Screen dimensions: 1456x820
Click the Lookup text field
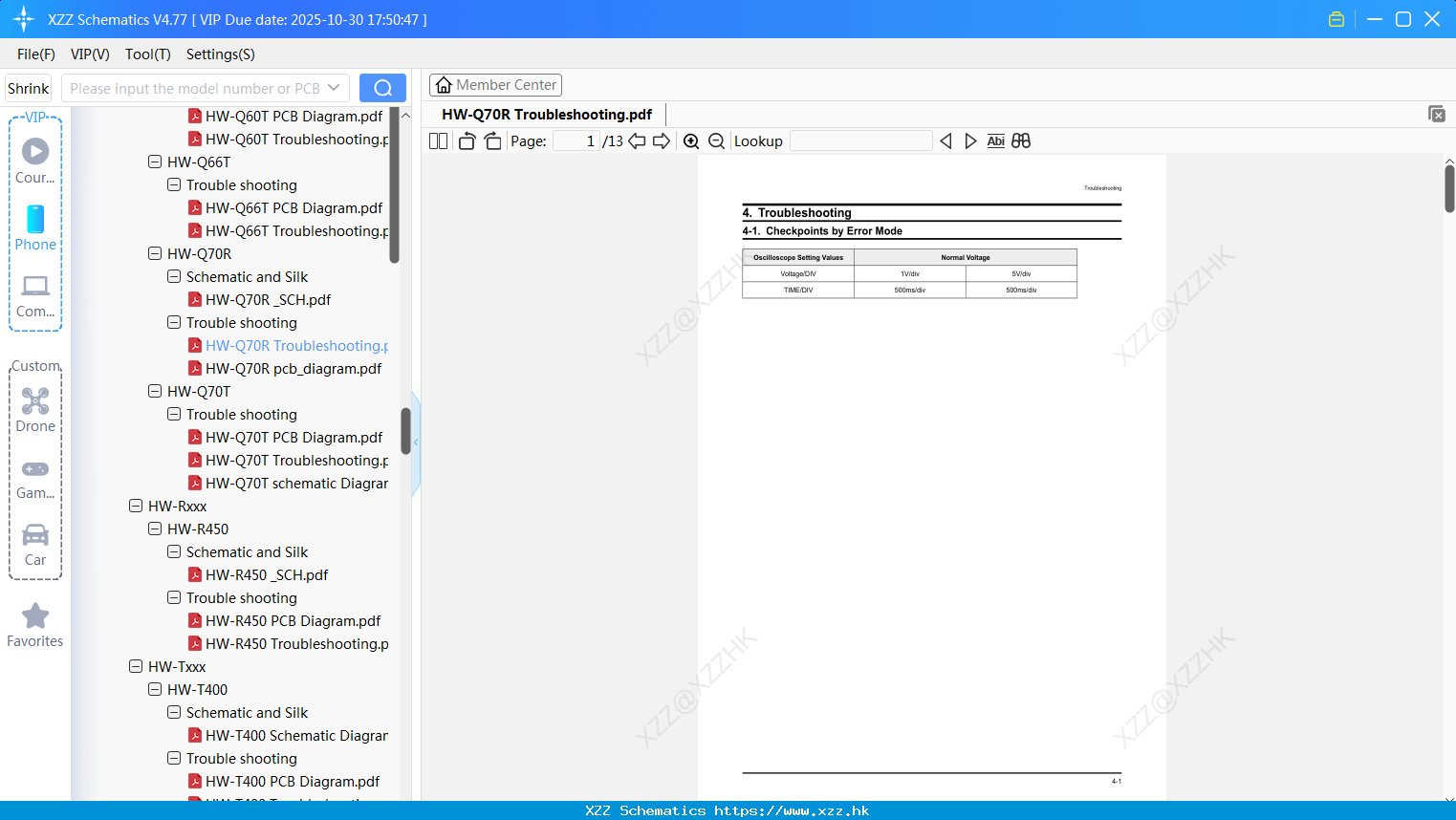pyautogui.click(x=860, y=140)
